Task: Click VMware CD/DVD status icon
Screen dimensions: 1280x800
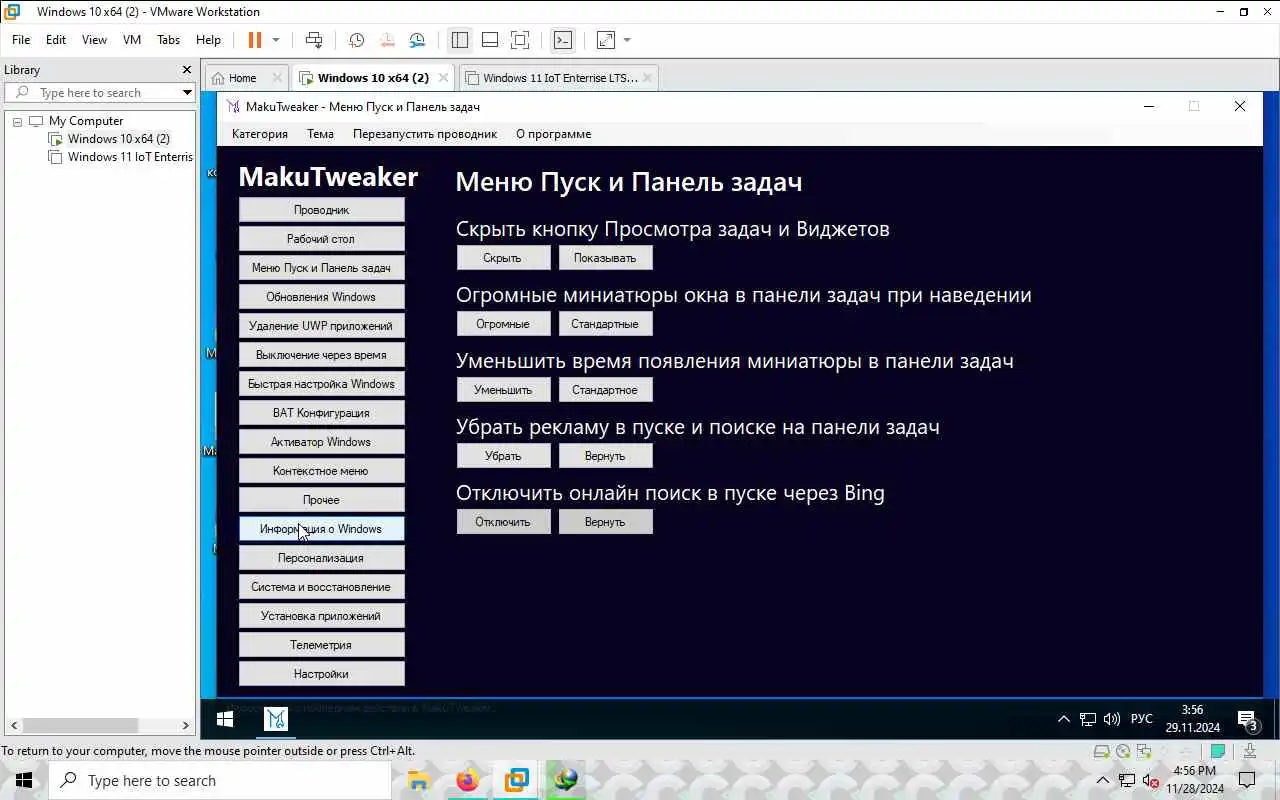Action: pyautogui.click(x=1123, y=751)
